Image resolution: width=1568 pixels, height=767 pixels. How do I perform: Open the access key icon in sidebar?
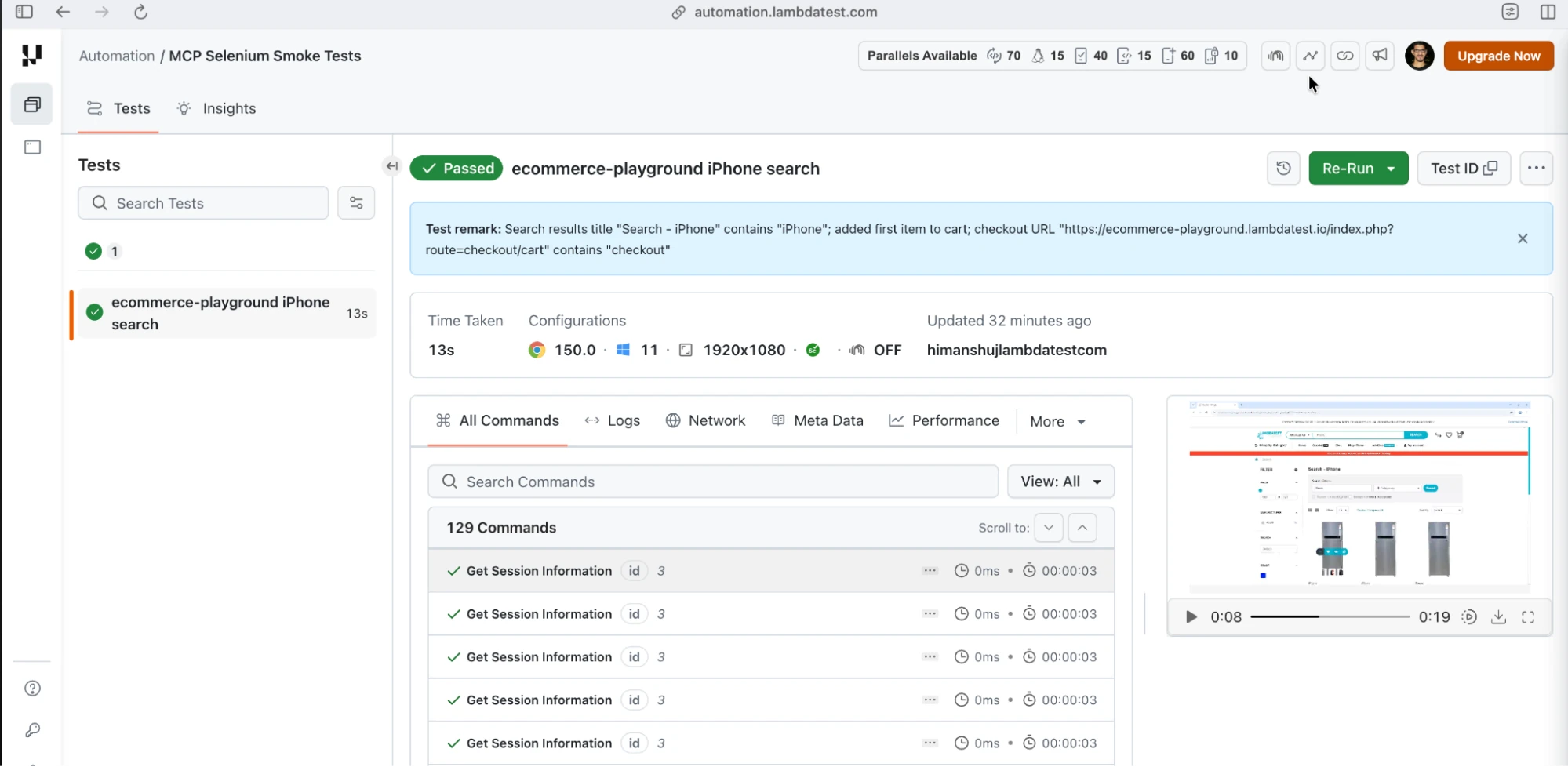pyautogui.click(x=32, y=730)
